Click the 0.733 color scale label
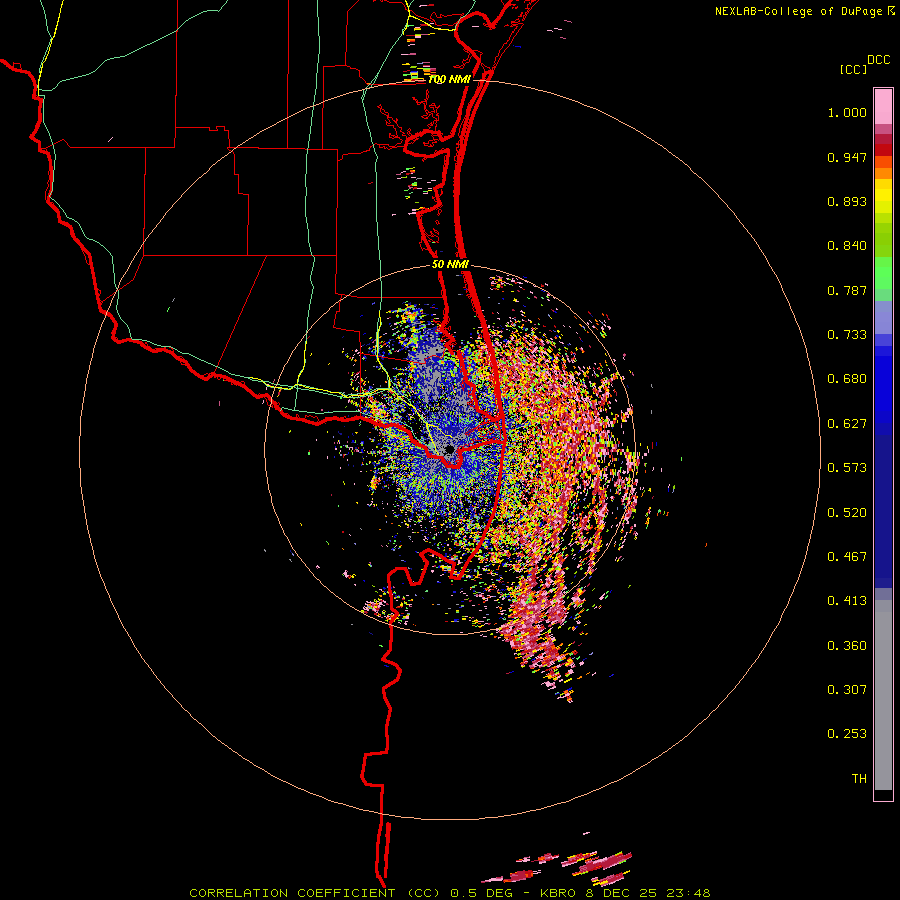 coord(847,335)
